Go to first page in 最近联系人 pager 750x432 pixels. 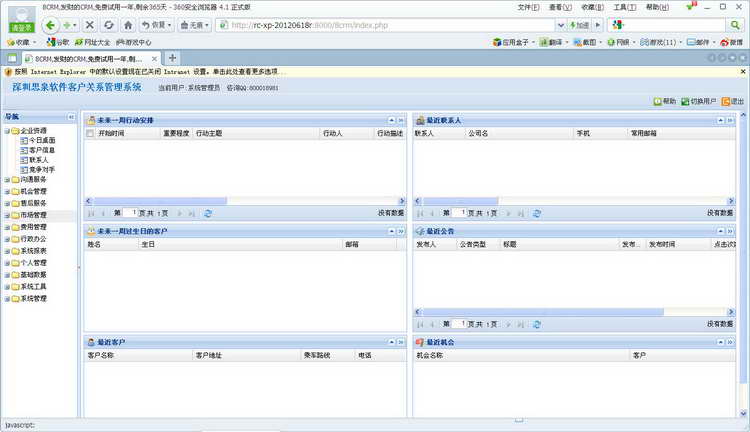coord(420,213)
